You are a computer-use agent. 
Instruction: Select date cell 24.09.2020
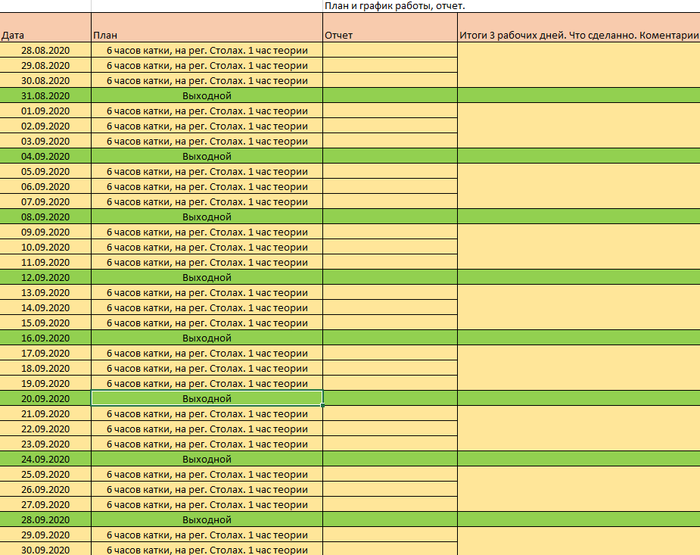[x=46, y=459]
